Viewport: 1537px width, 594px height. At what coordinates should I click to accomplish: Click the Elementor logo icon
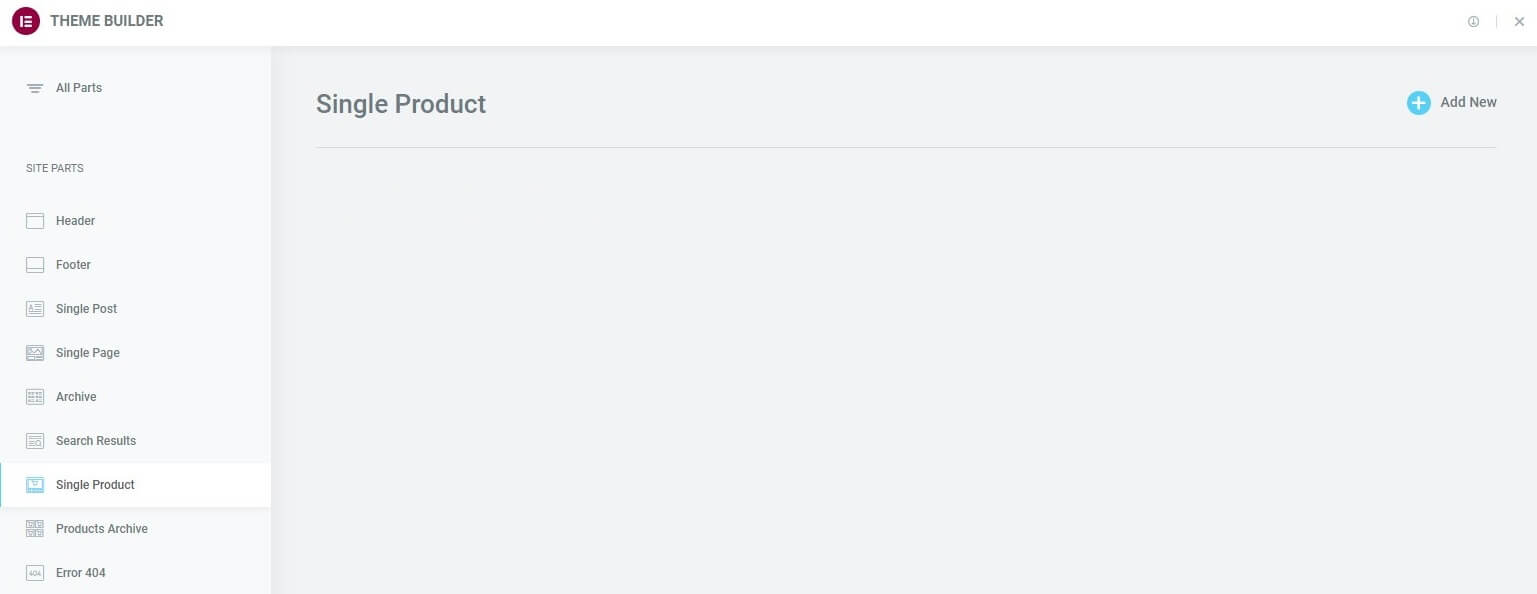click(x=26, y=21)
